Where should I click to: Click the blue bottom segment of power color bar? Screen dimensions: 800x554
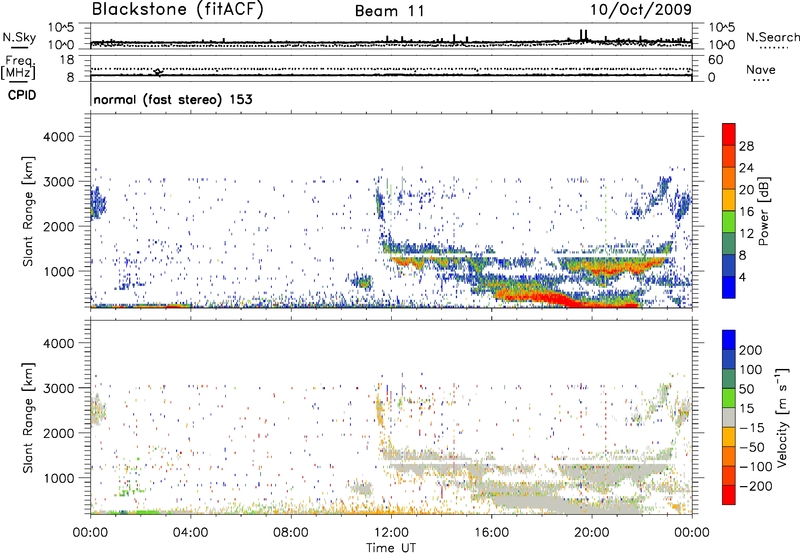coord(729,287)
